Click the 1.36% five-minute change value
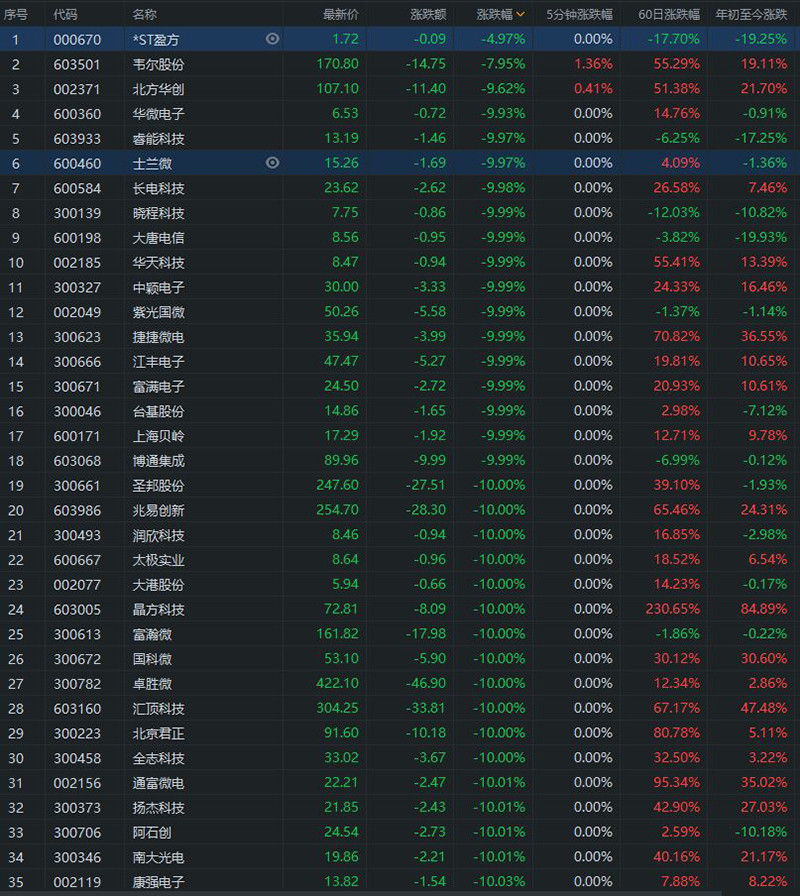Viewport: 800px width, 896px height. coord(593,64)
